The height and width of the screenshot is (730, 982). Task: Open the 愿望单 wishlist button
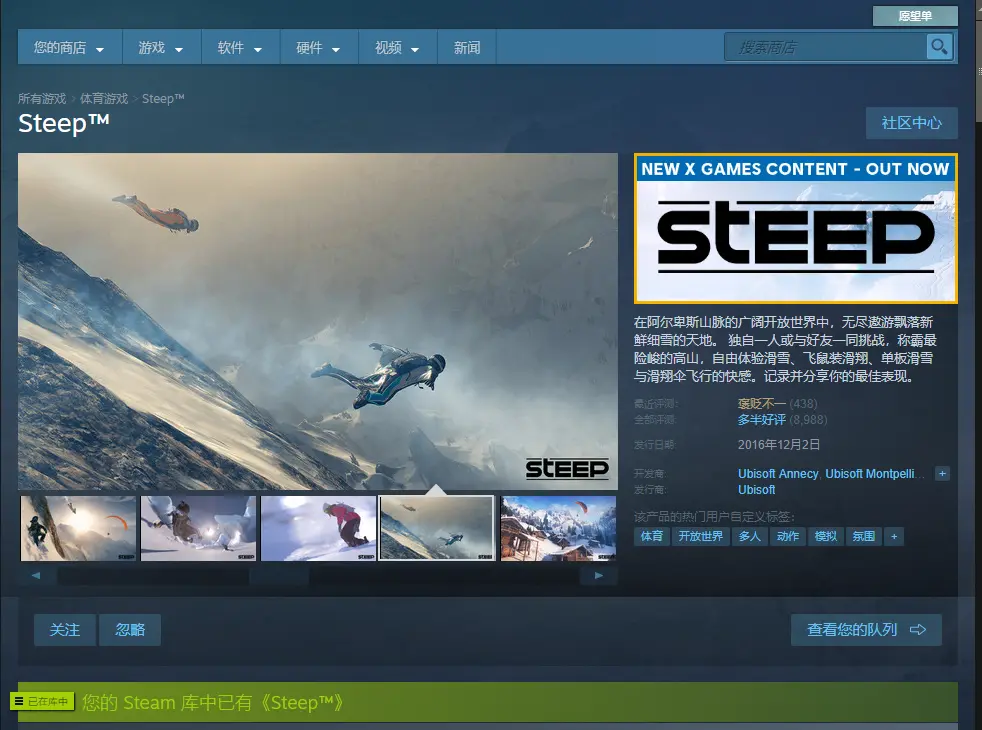(x=915, y=16)
